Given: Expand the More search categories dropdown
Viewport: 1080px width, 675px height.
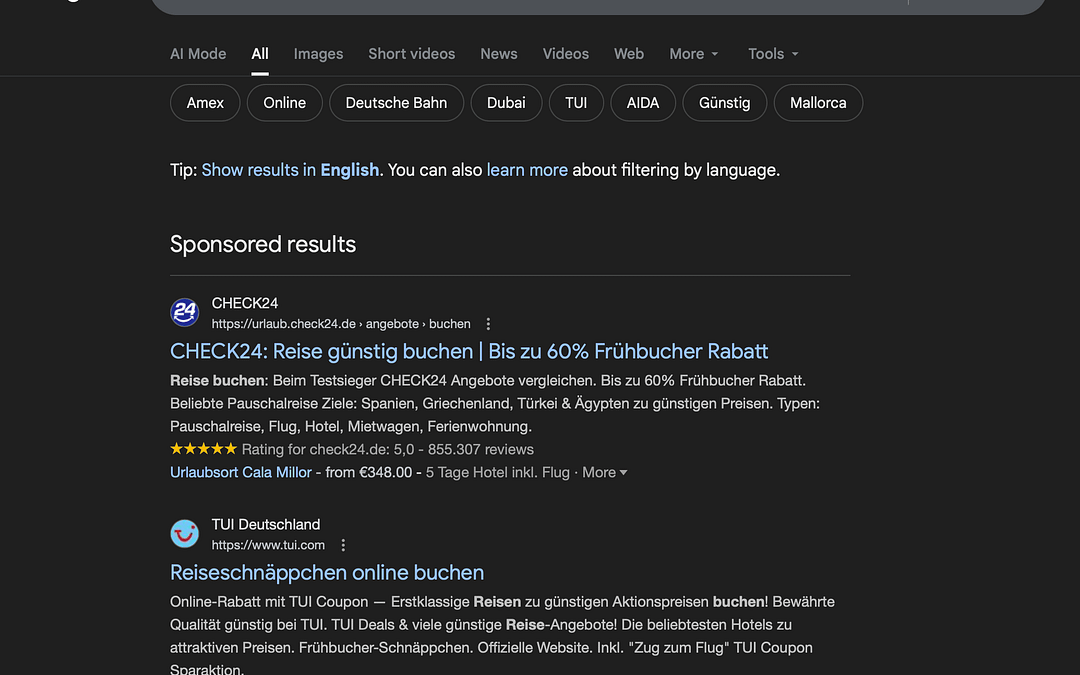Looking at the screenshot, I should pyautogui.click(x=693, y=54).
